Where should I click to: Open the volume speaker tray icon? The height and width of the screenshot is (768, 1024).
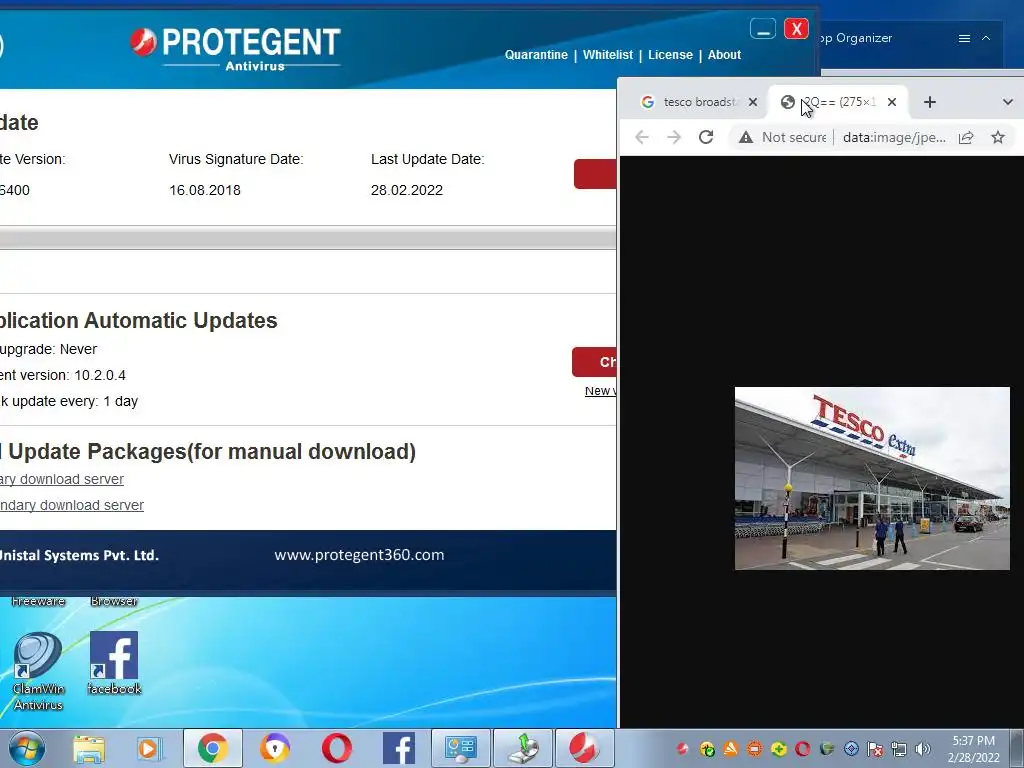point(923,749)
